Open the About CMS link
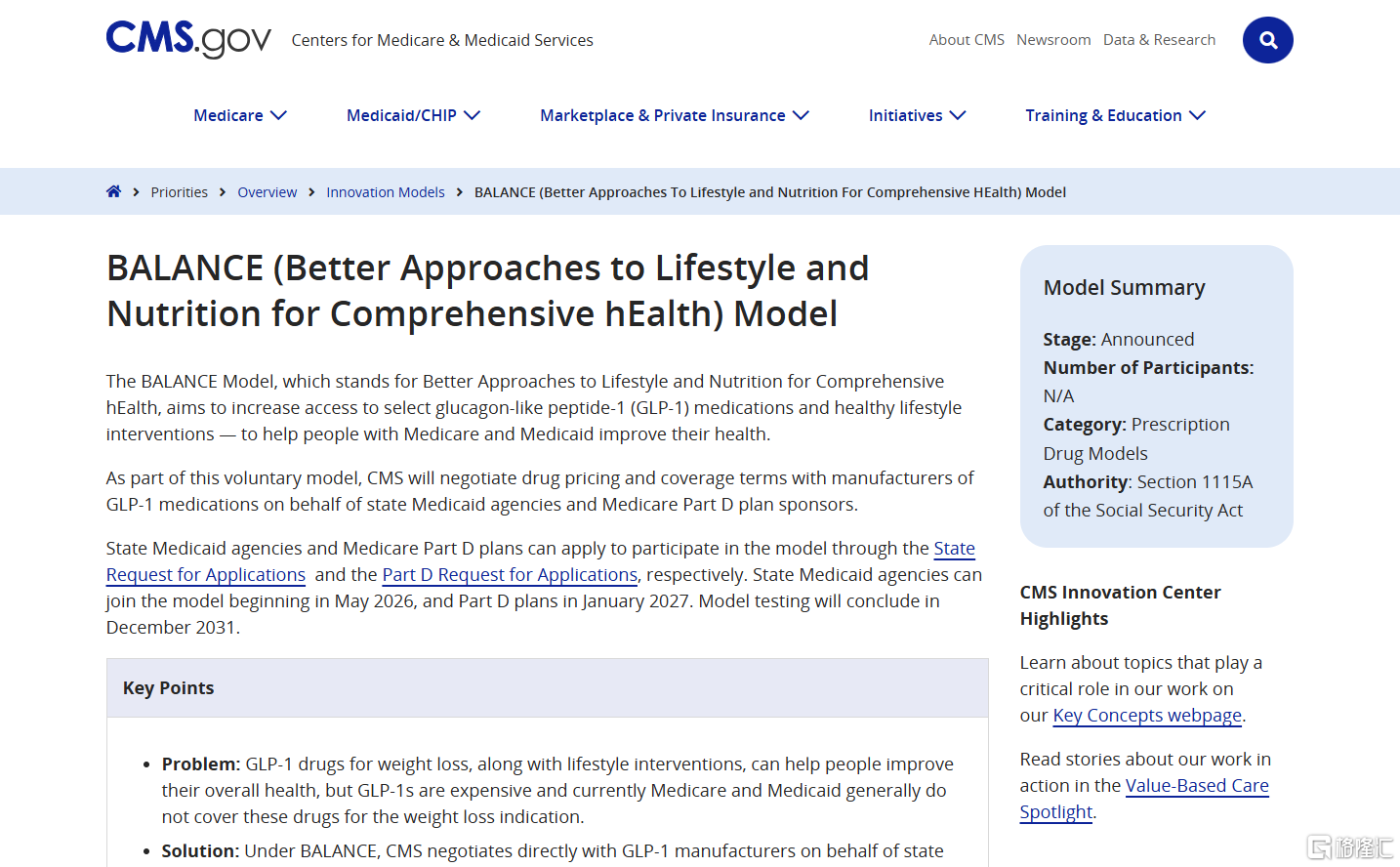The height and width of the screenshot is (867, 1400). tap(967, 40)
